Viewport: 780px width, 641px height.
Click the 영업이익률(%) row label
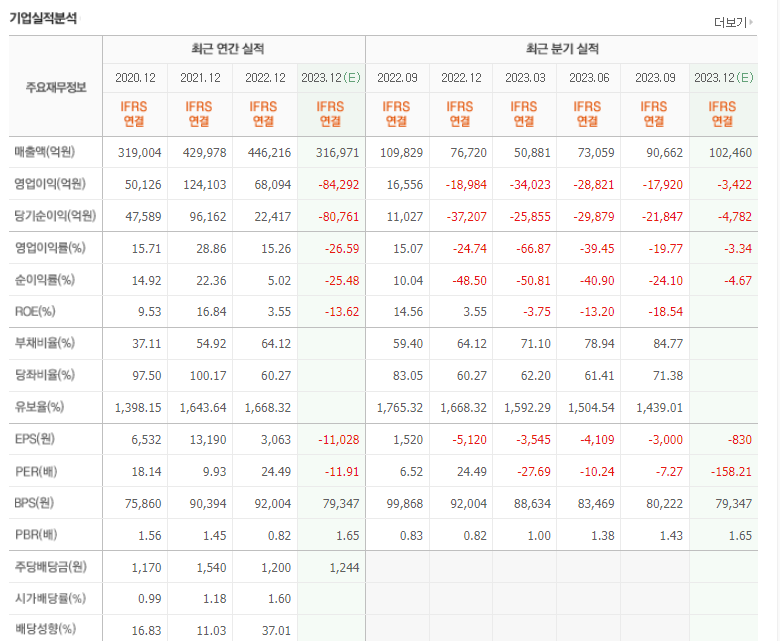[x=50, y=248]
